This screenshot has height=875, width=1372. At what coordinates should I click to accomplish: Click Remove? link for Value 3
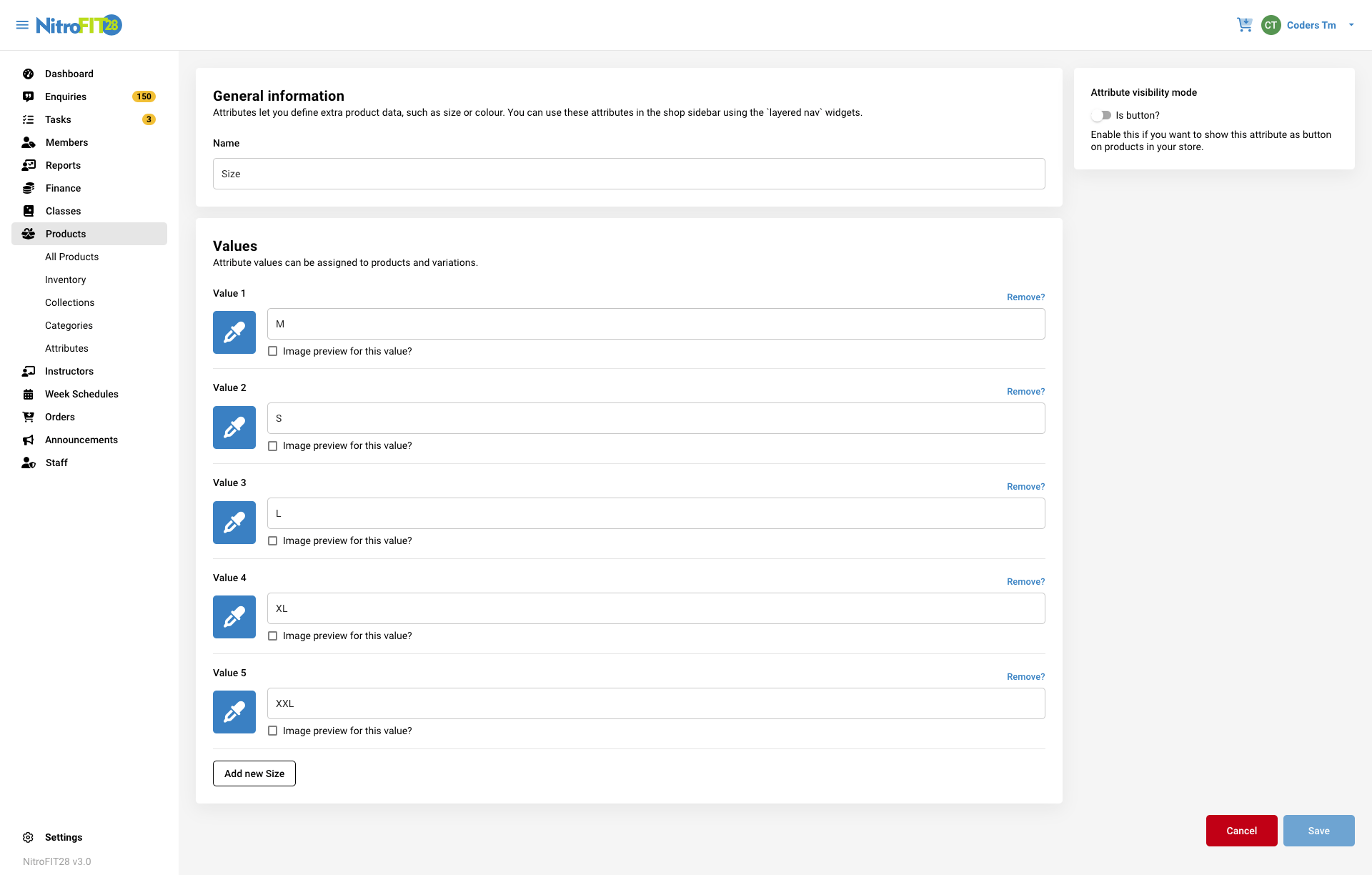pyautogui.click(x=1025, y=487)
